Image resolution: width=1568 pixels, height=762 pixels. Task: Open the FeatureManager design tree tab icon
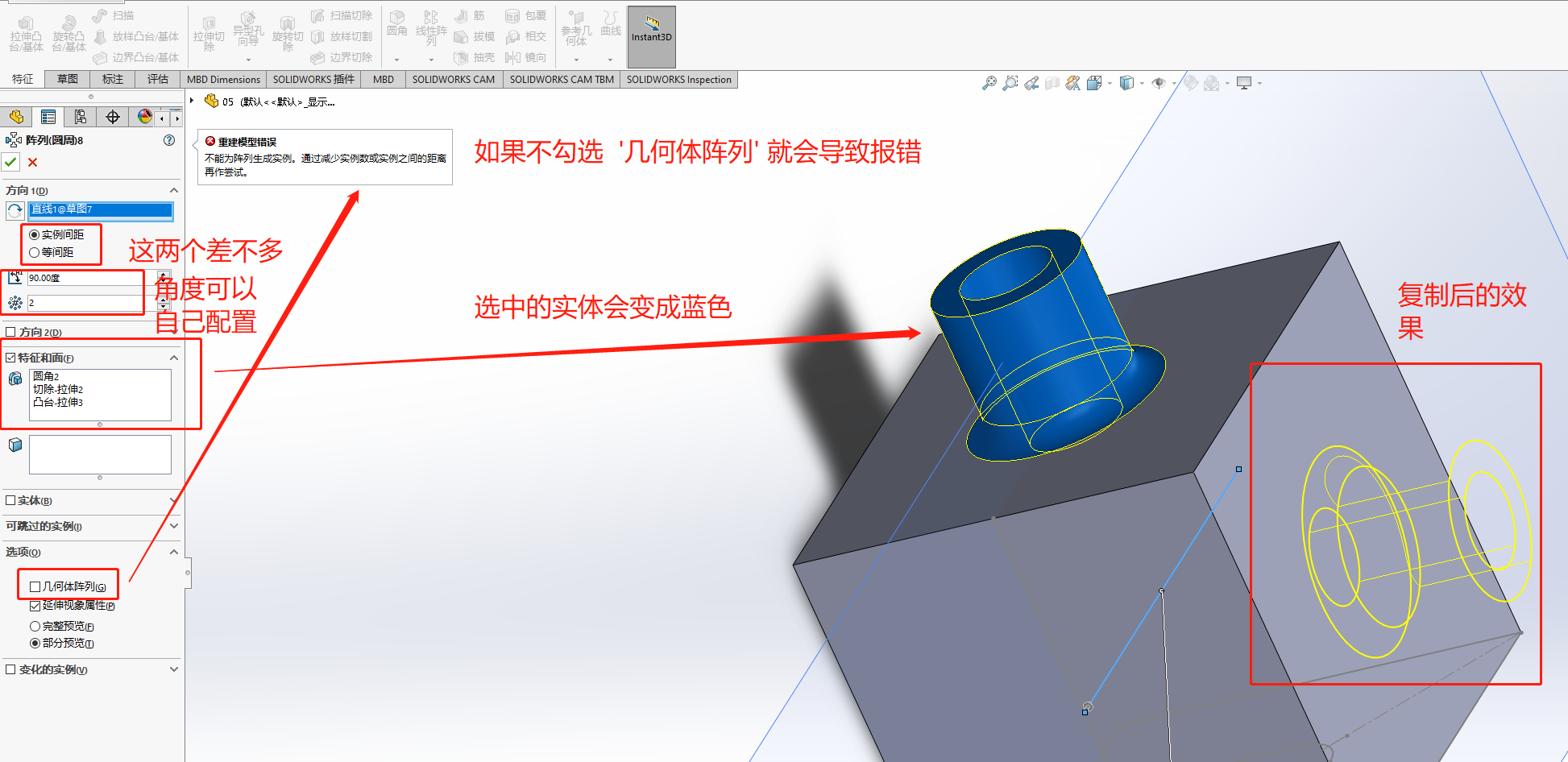coord(16,117)
